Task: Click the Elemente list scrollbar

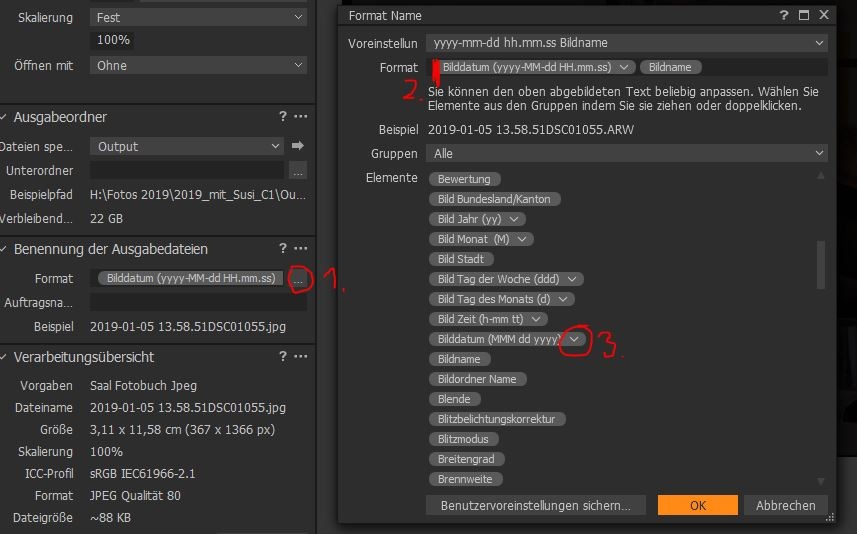Action: click(x=821, y=264)
